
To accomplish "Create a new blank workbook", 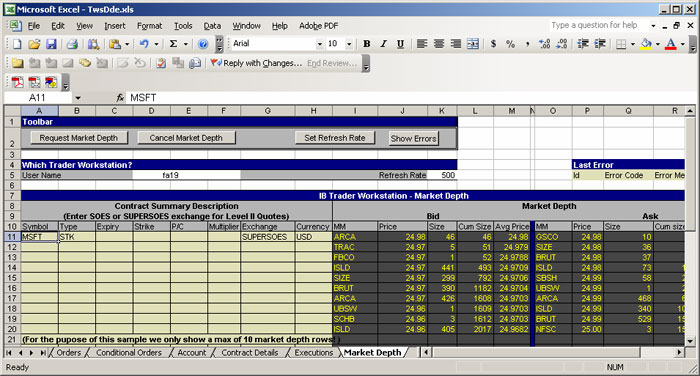I will tap(17, 44).
